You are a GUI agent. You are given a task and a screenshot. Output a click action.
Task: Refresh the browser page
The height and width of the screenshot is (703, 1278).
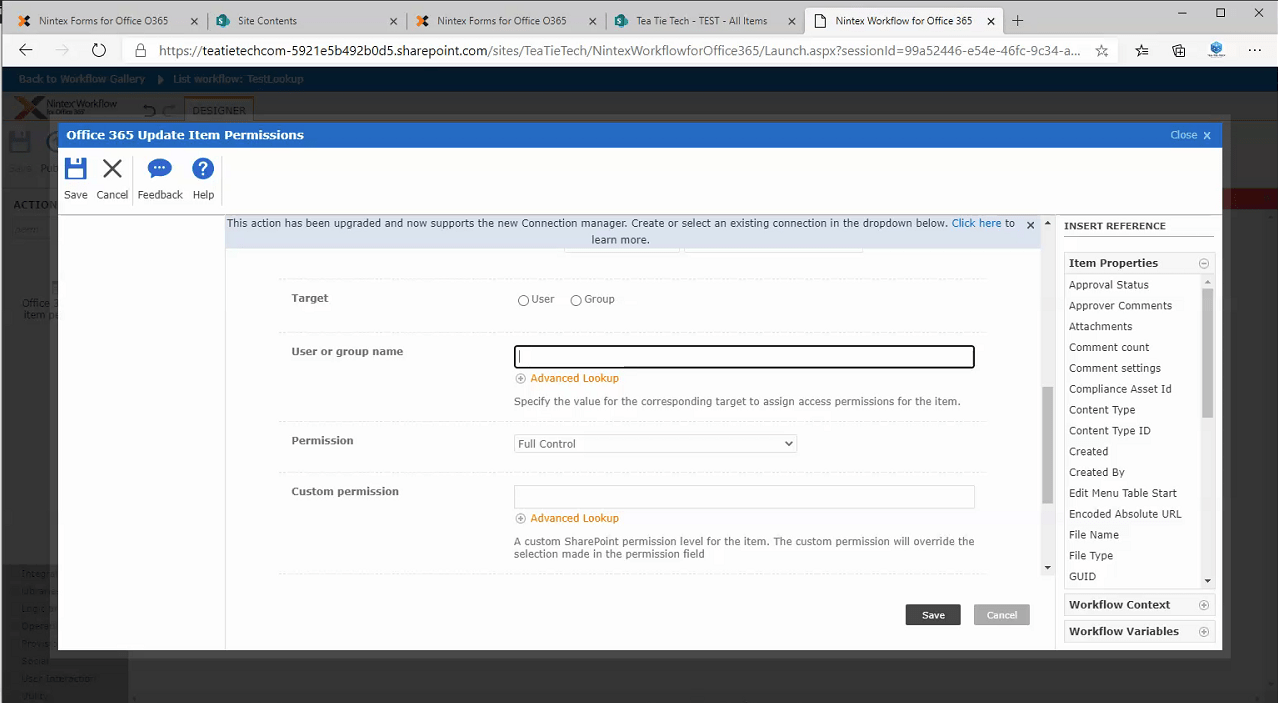click(98, 50)
